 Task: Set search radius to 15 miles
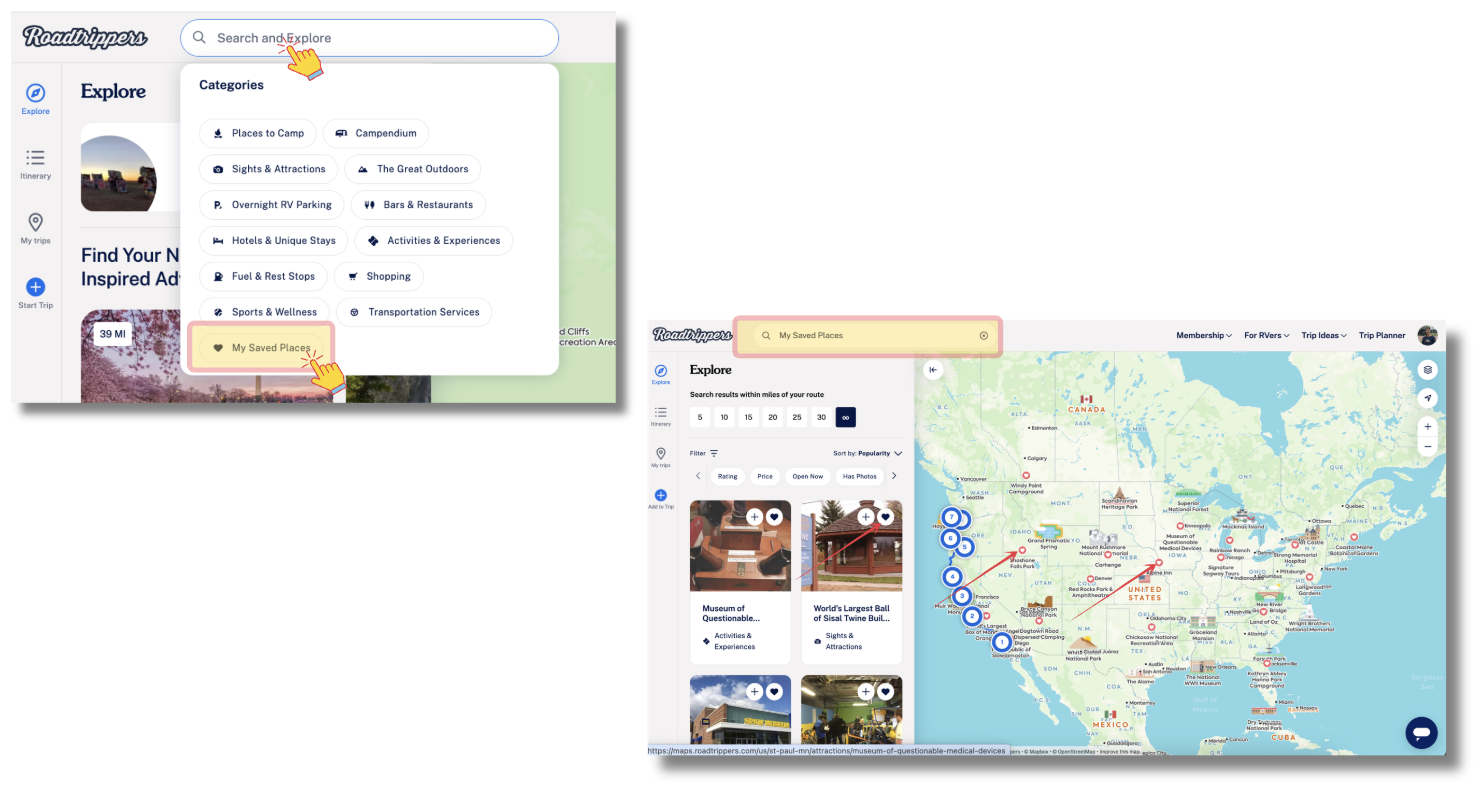pyautogui.click(x=748, y=417)
